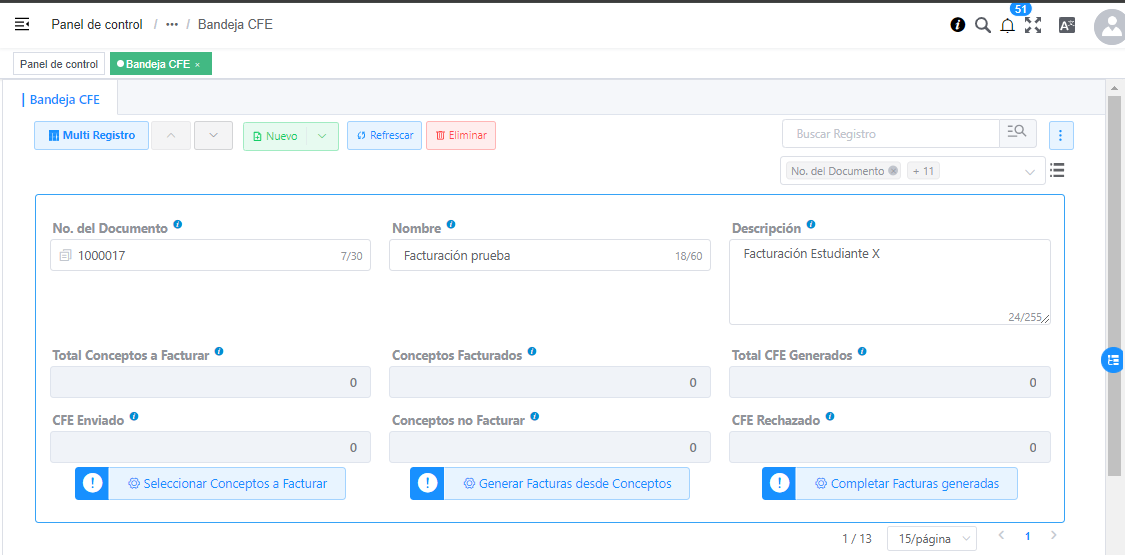Image resolution: width=1125 pixels, height=555 pixels.
Task: Open the language translation icon
Action: coord(1067,25)
